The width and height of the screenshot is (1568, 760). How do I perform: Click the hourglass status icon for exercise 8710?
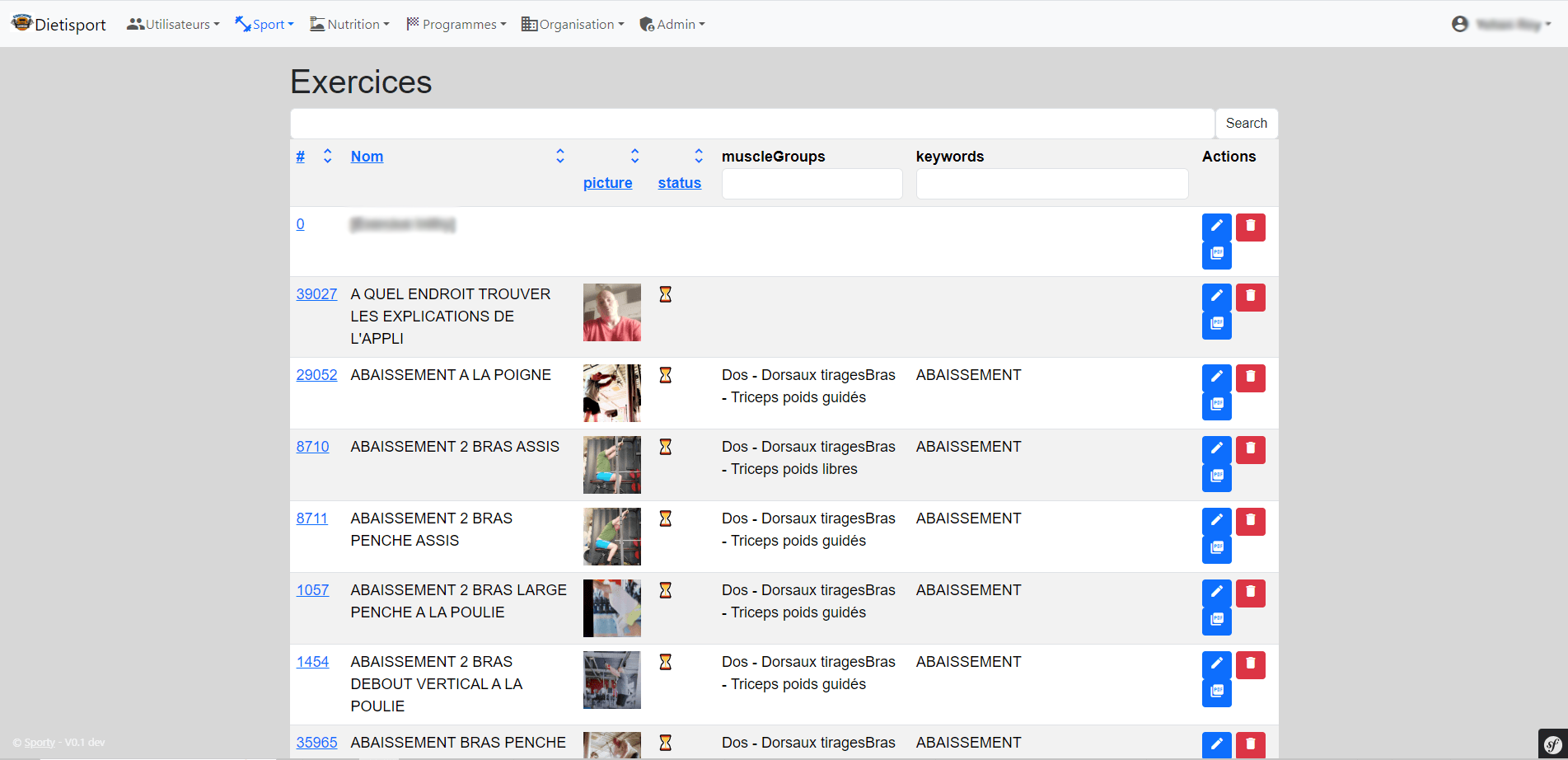point(665,446)
